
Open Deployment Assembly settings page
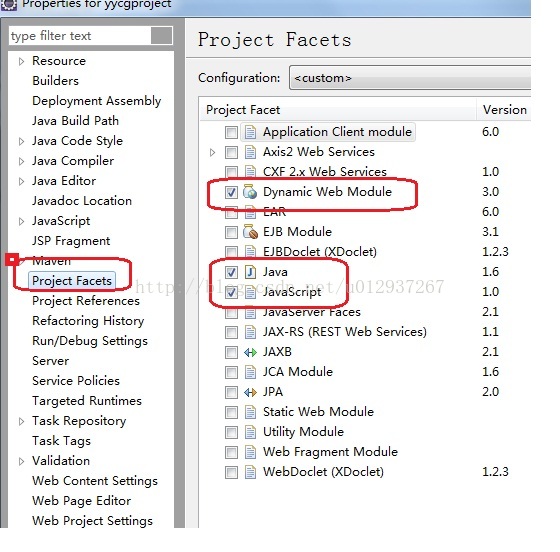pos(96,101)
